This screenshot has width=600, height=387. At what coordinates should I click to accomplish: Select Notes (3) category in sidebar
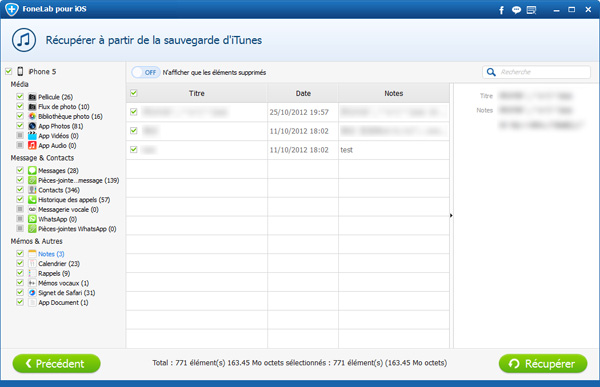click(51, 254)
